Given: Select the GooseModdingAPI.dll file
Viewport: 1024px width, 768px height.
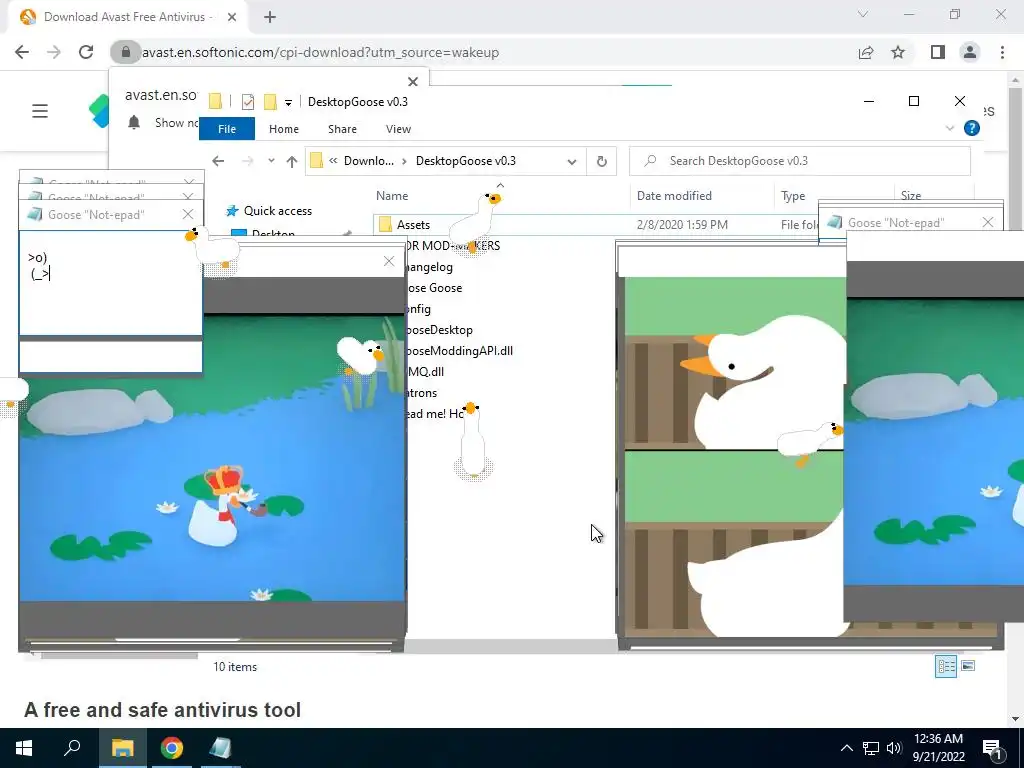Looking at the screenshot, I should tap(458, 351).
